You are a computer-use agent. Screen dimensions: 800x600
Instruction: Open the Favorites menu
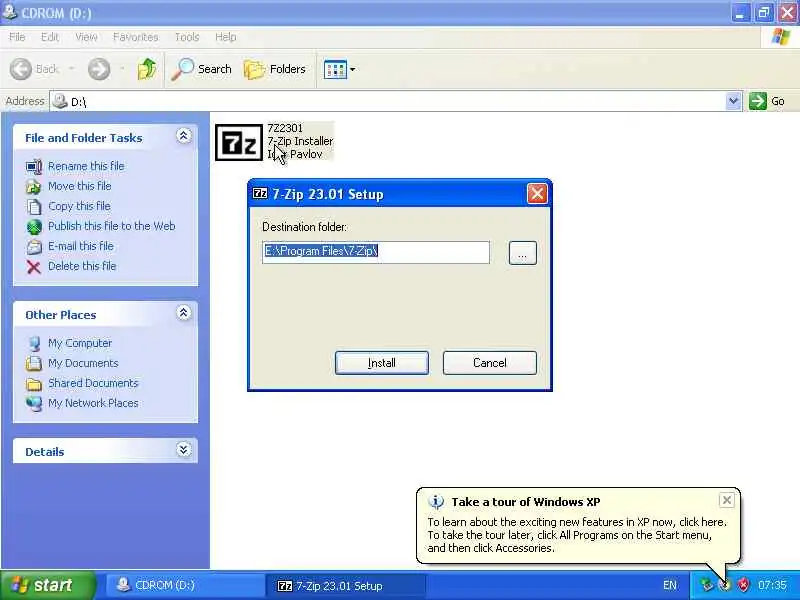(x=136, y=37)
